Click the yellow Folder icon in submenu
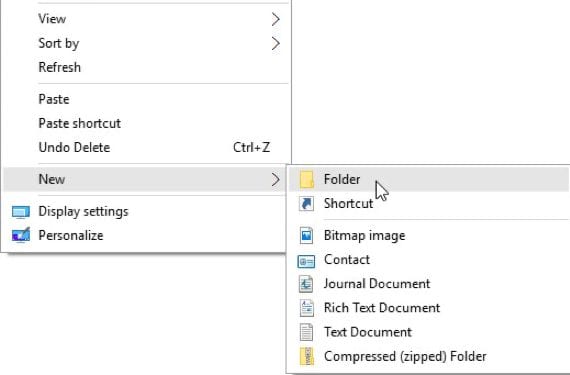Screen dimensions: 570x375 (x=306, y=180)
